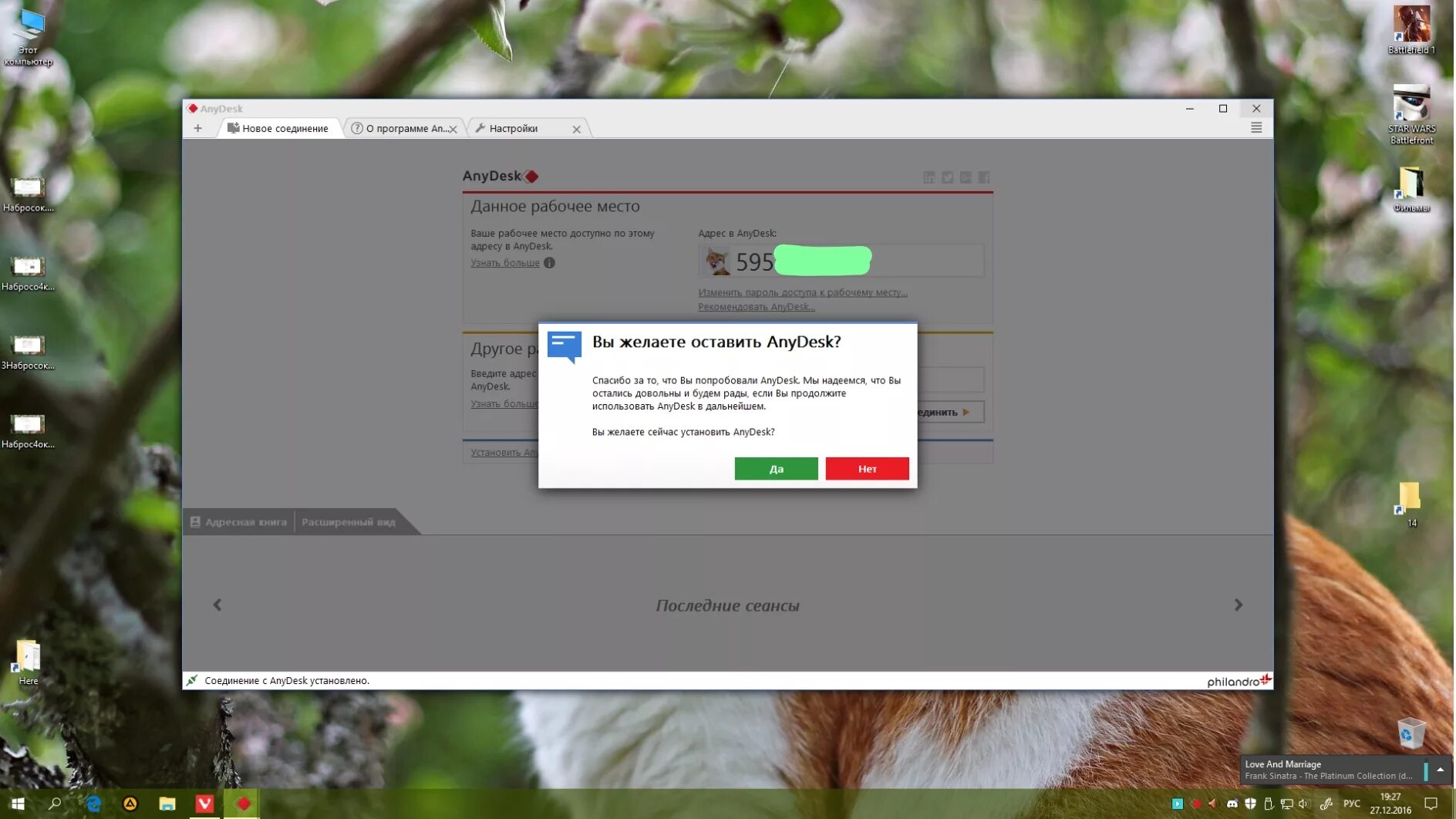
Task: Open LinkedIn share icon
Action: (x=929, y=177)
